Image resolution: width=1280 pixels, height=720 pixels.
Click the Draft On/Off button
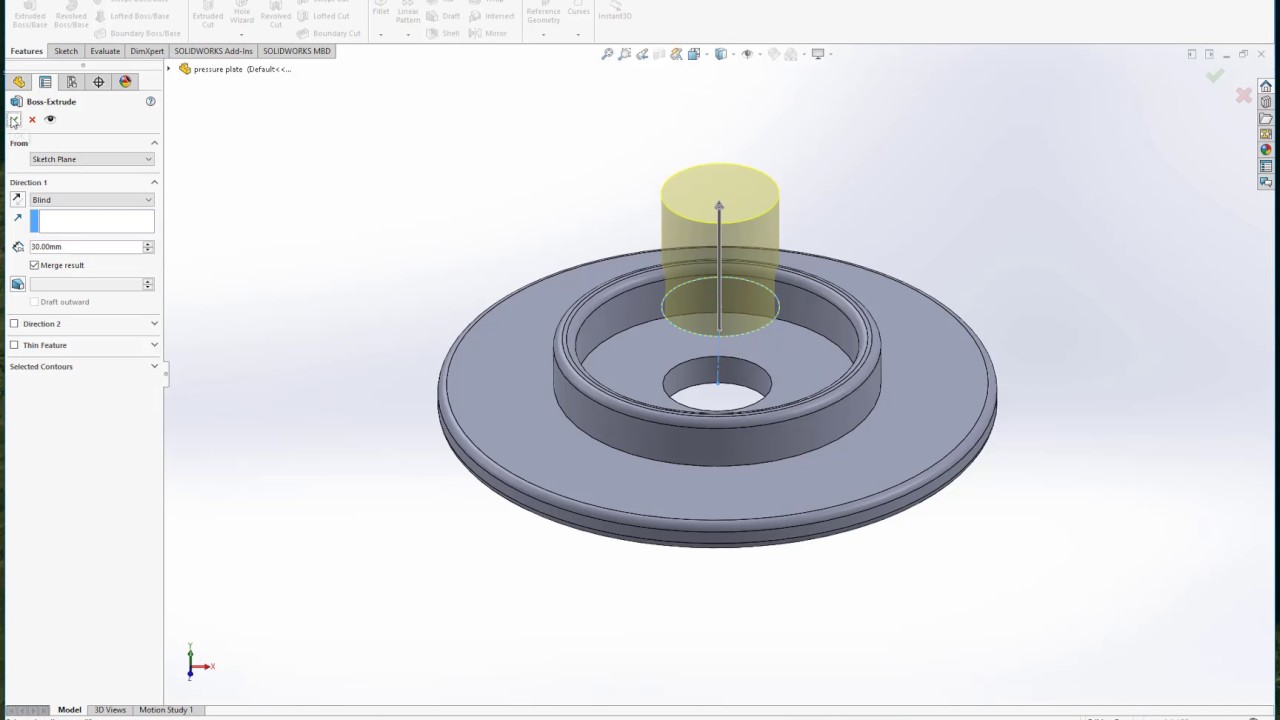tap(17, 284)
